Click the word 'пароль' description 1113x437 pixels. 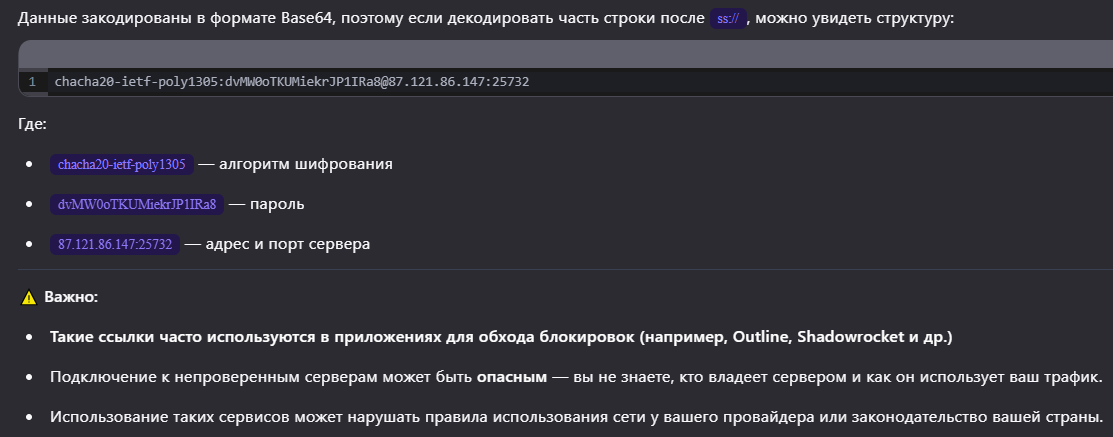point(277,204)
